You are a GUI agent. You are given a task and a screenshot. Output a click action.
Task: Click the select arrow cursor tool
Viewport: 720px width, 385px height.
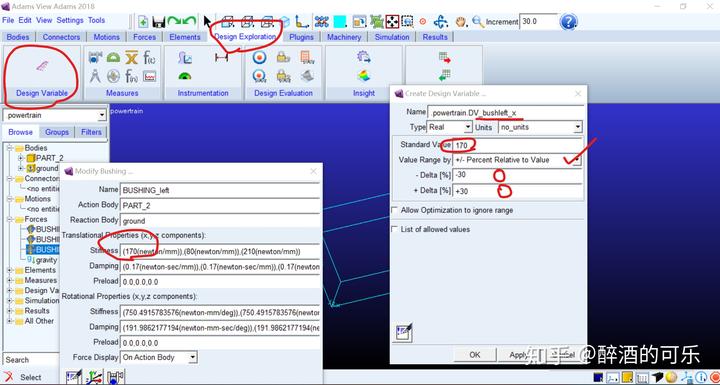click(x=208, y=21)
